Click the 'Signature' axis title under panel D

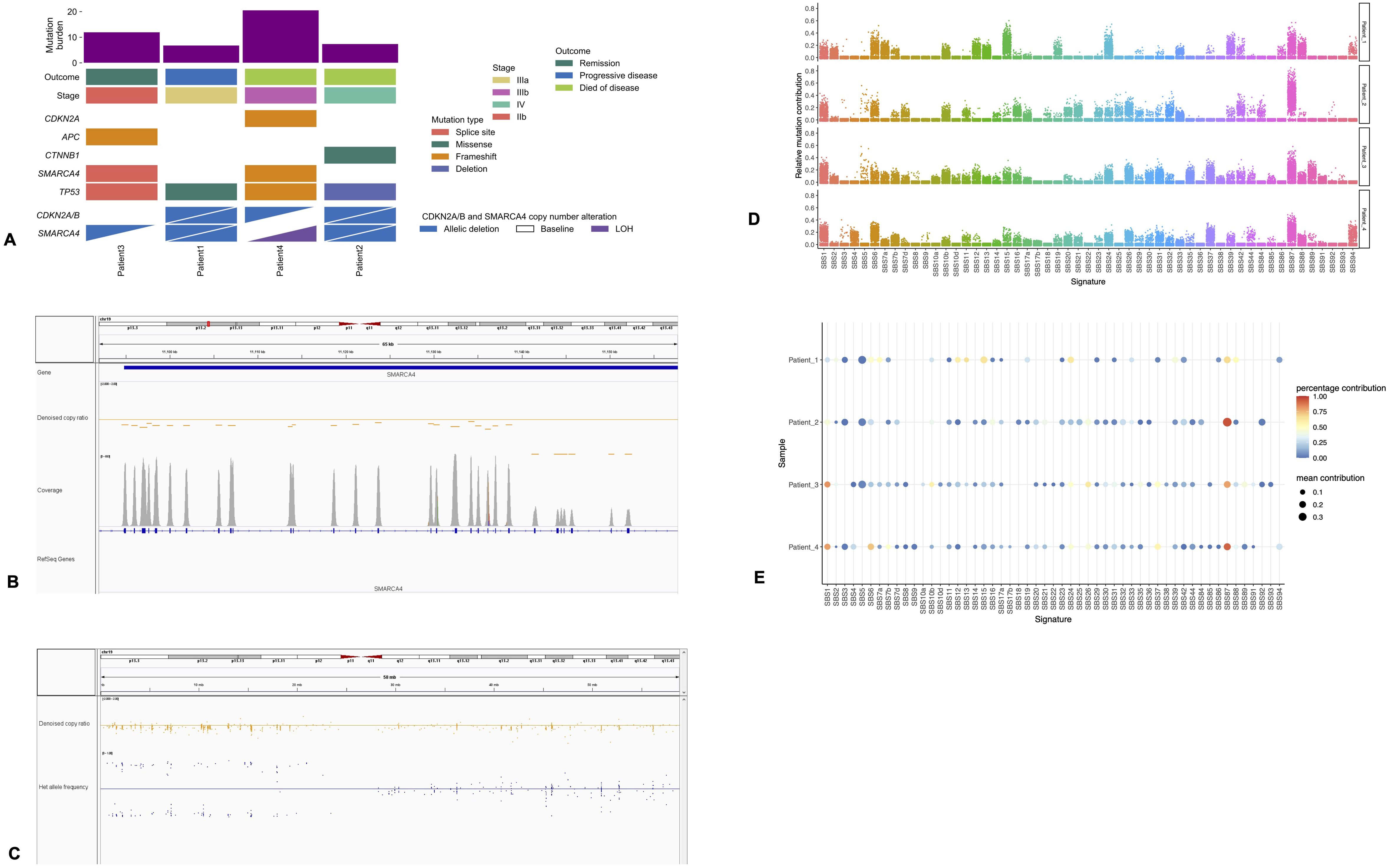[x=1088, y=282]
